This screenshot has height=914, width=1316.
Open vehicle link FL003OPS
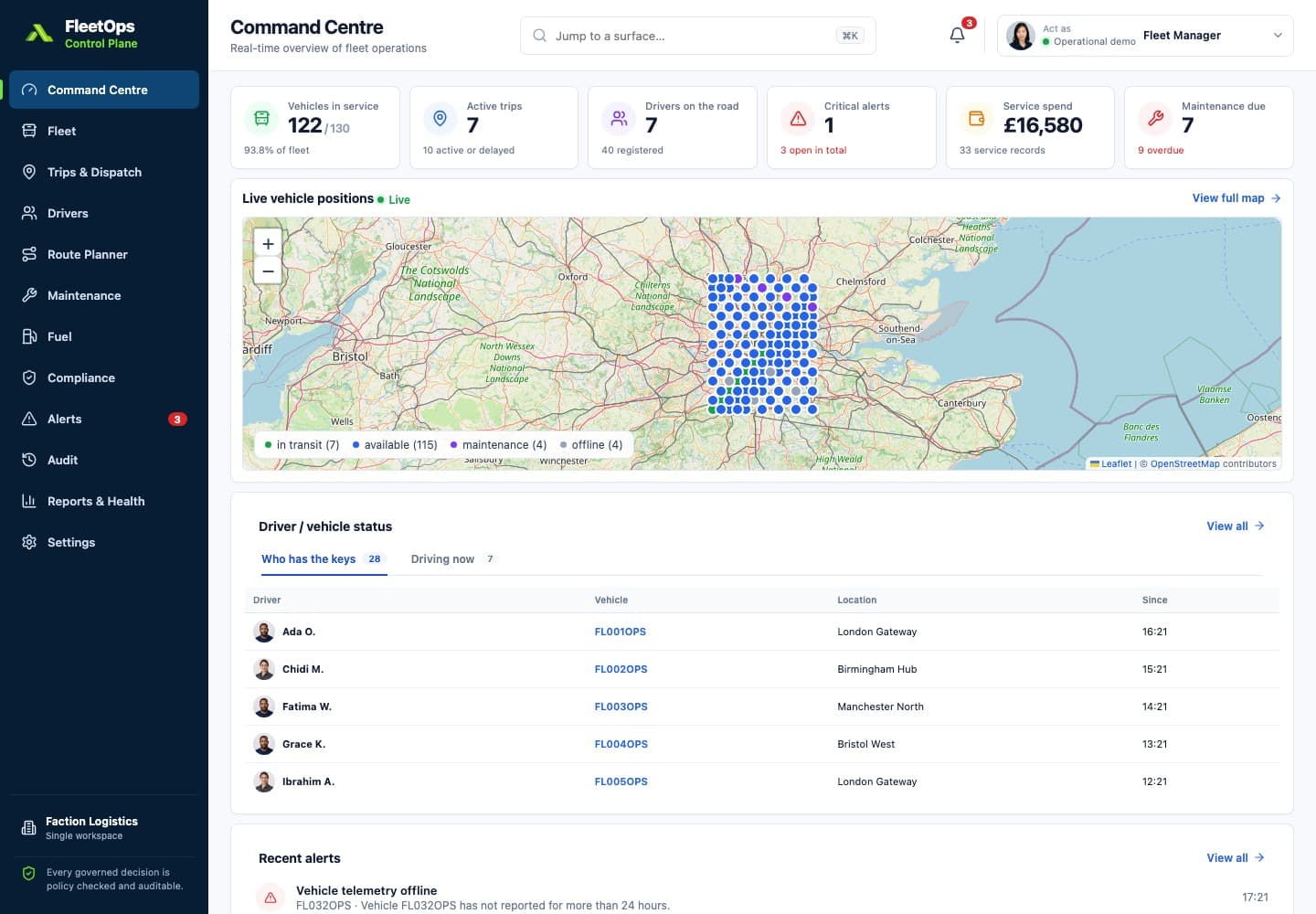tap(621, 707)
